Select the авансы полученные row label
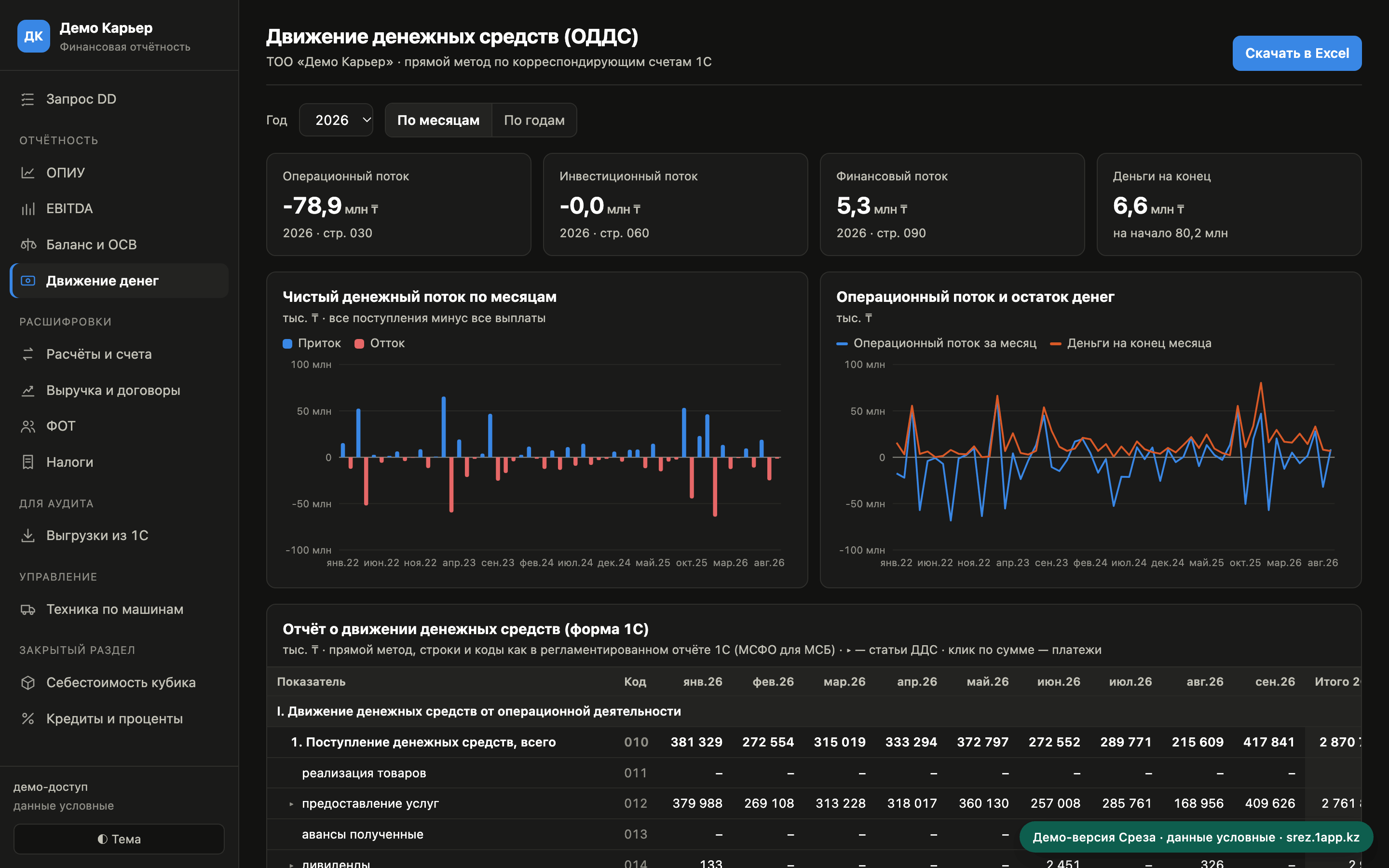Image resolution: width=1389 pixels, height=868 pixels. [x=363, y=834]
